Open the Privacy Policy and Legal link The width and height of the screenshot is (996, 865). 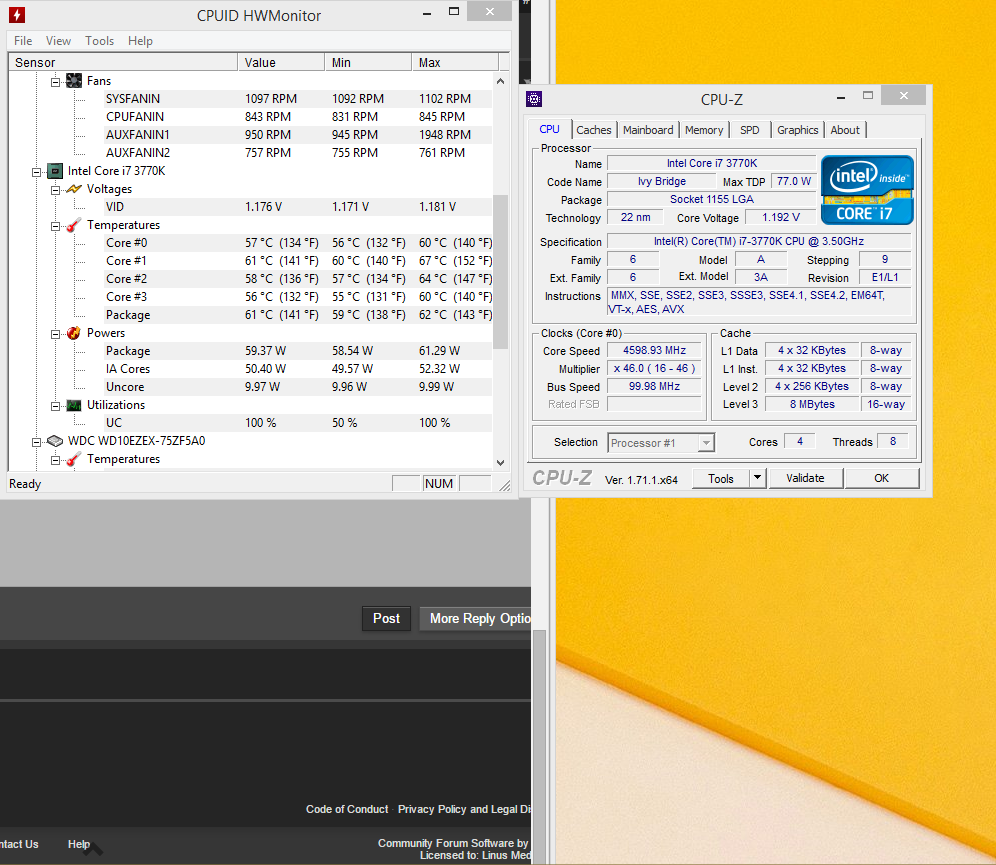(x=464, y=809)
